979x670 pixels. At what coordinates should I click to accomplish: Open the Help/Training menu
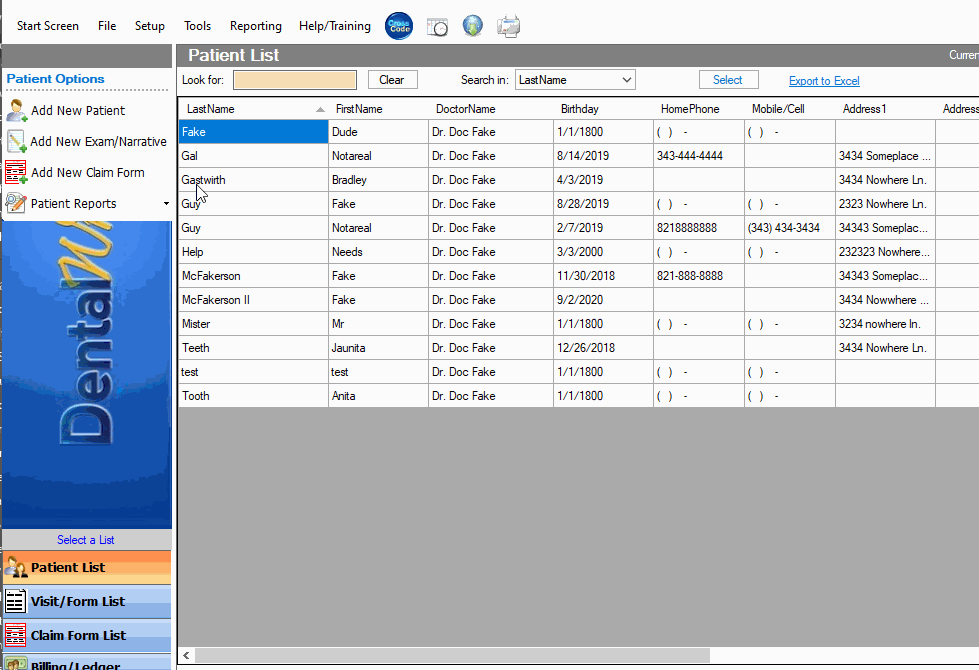[333, 26]
